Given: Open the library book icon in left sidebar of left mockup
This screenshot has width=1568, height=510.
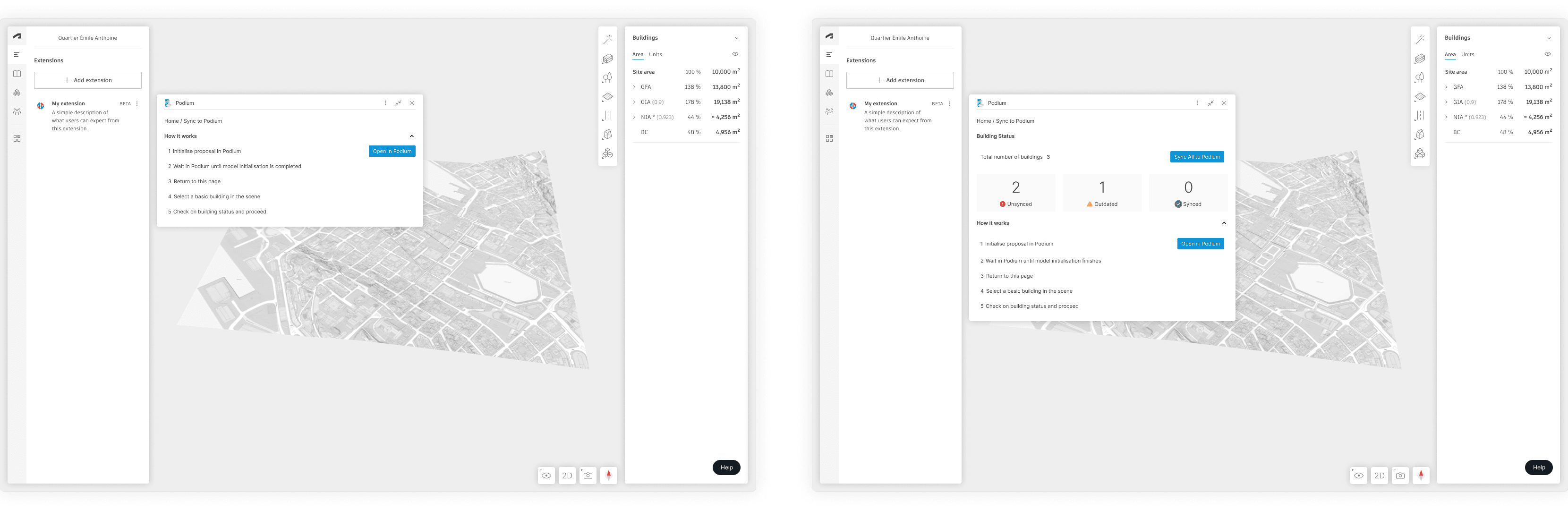Looking at the screenshot, I should click(17, 74).
